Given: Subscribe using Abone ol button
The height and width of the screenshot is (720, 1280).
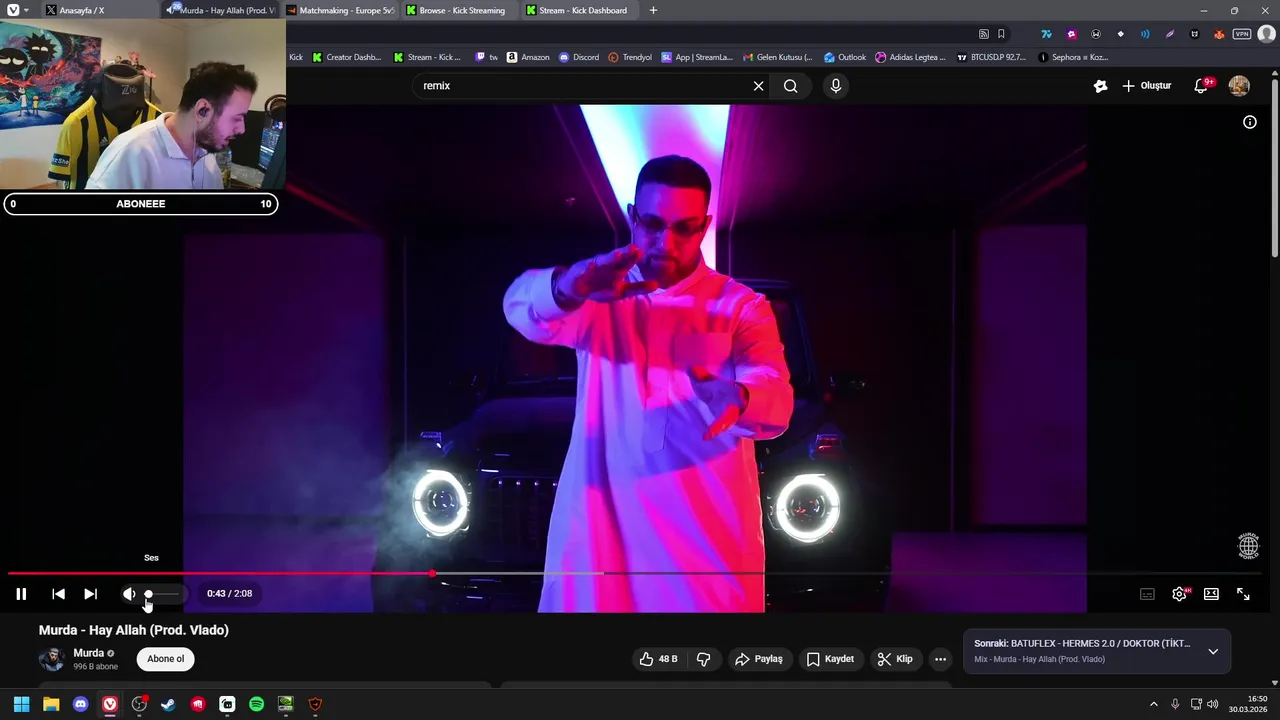Looking at the screenshot, I should pos(166,659).
